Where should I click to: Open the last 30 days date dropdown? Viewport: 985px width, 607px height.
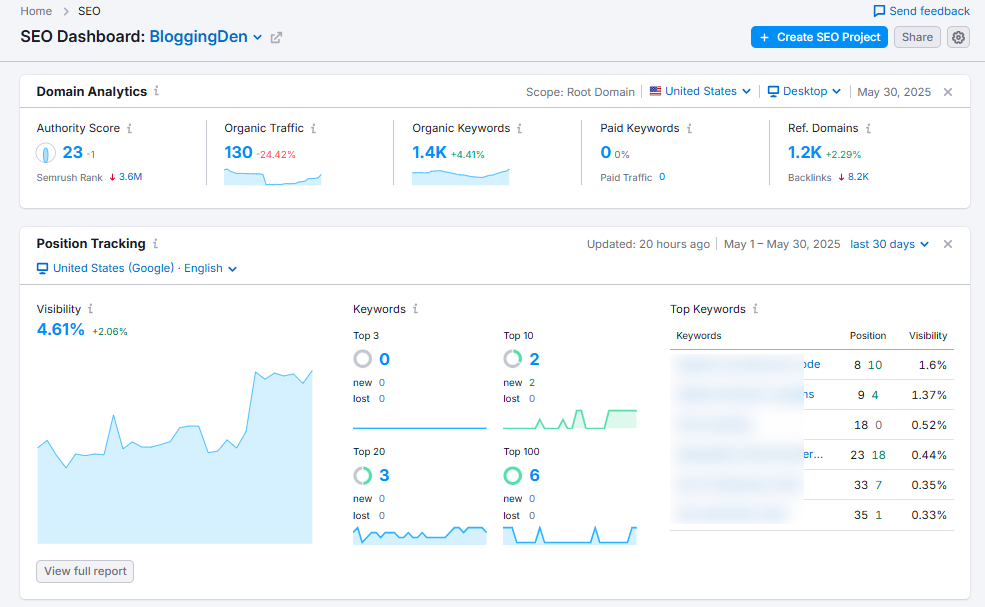(x=889, y=243)
